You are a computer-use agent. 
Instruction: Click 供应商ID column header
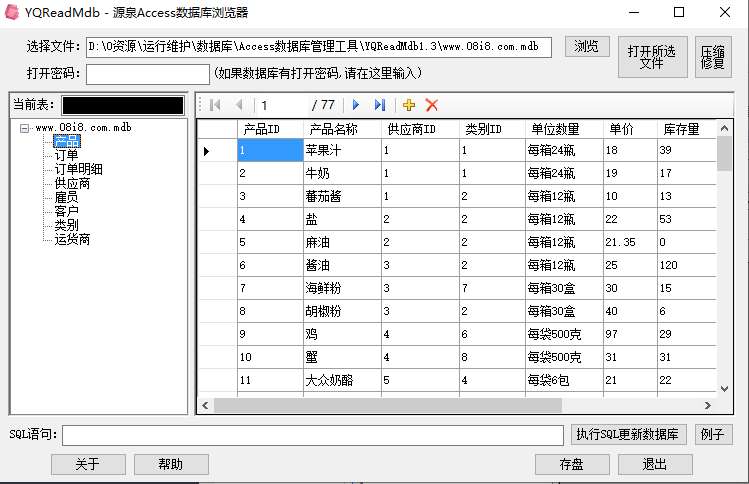tap(420, 129)
